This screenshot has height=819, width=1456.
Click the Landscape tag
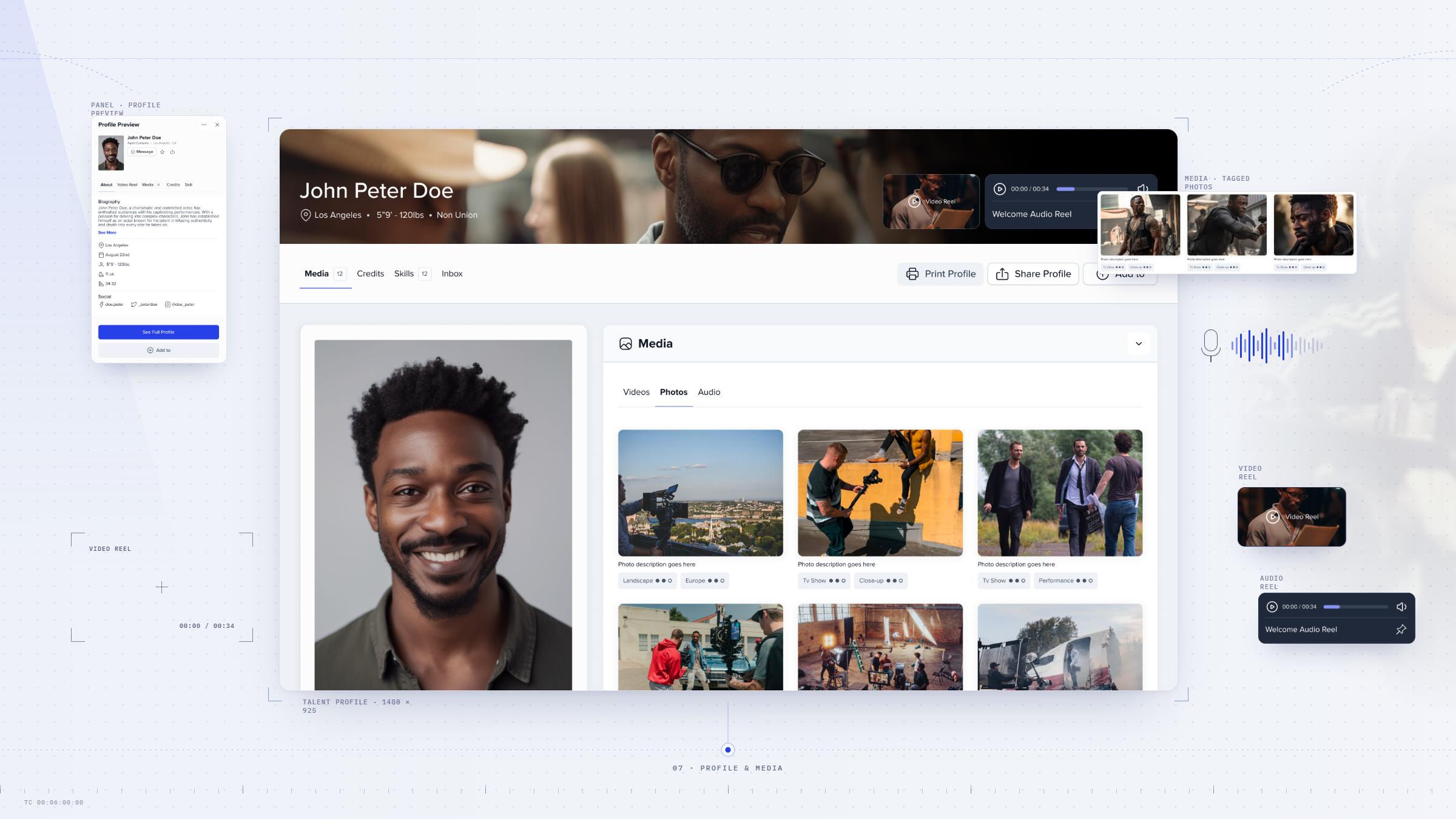click(x=647, y=581)
